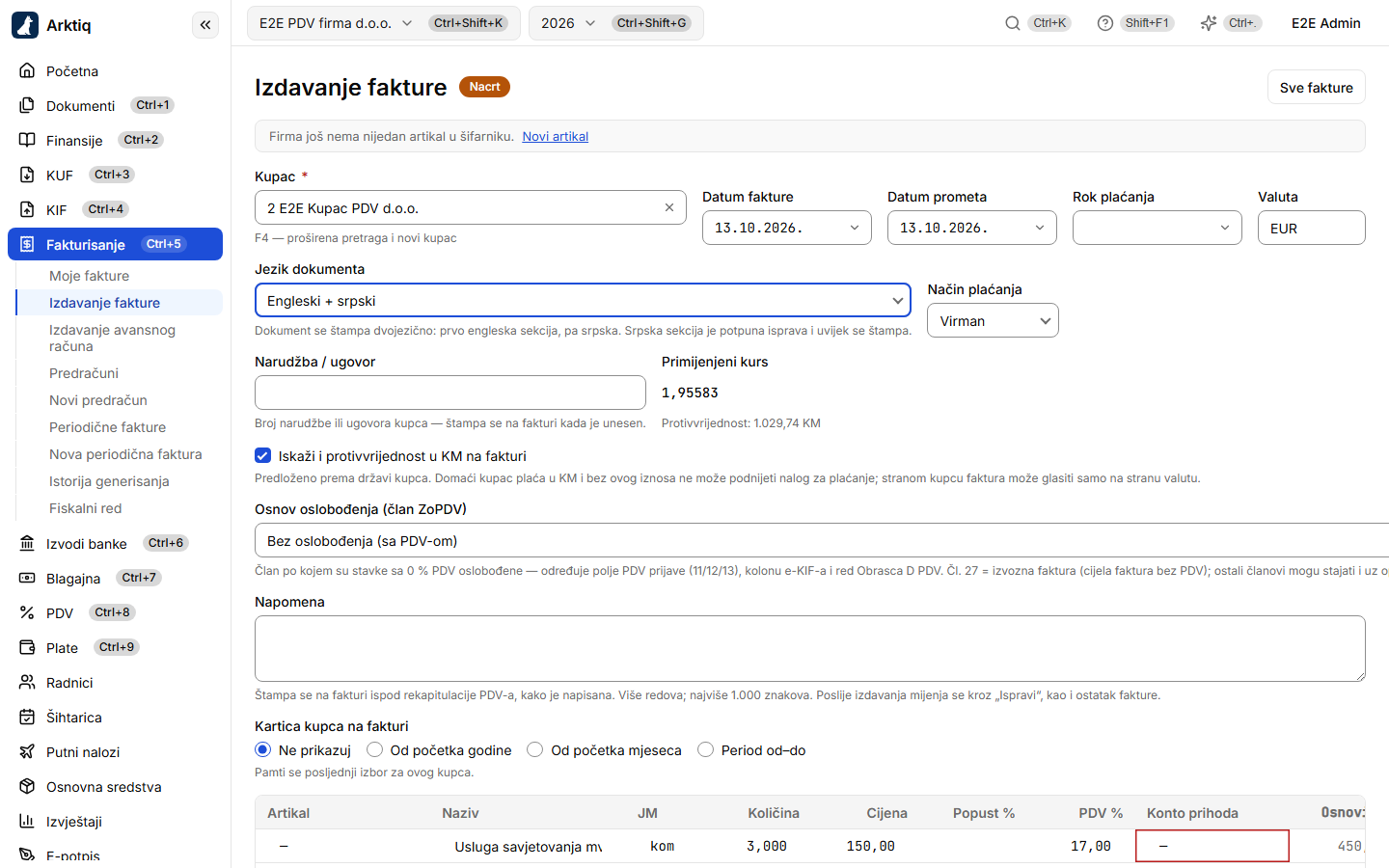Screen dimensions: 1389x868
Task: Open E2E Admin user menu
Action: pos(1325,23)
